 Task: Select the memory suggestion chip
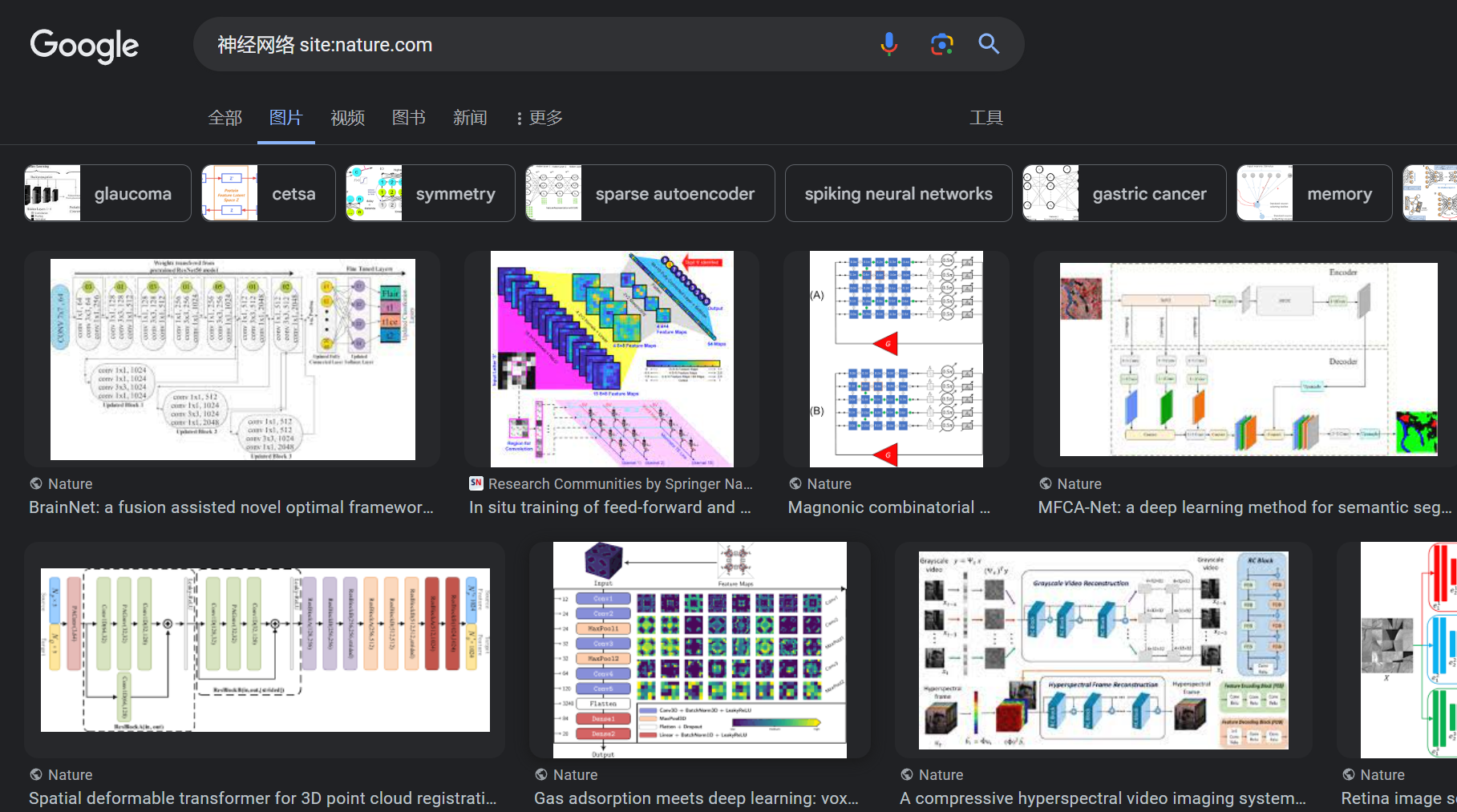click(1315, 193)
